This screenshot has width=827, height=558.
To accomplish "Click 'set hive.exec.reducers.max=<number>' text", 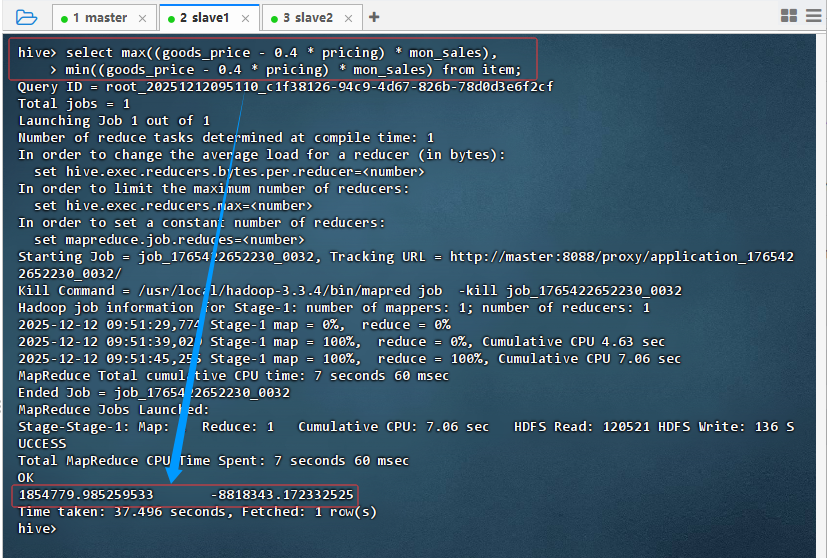I will point(173,205).
